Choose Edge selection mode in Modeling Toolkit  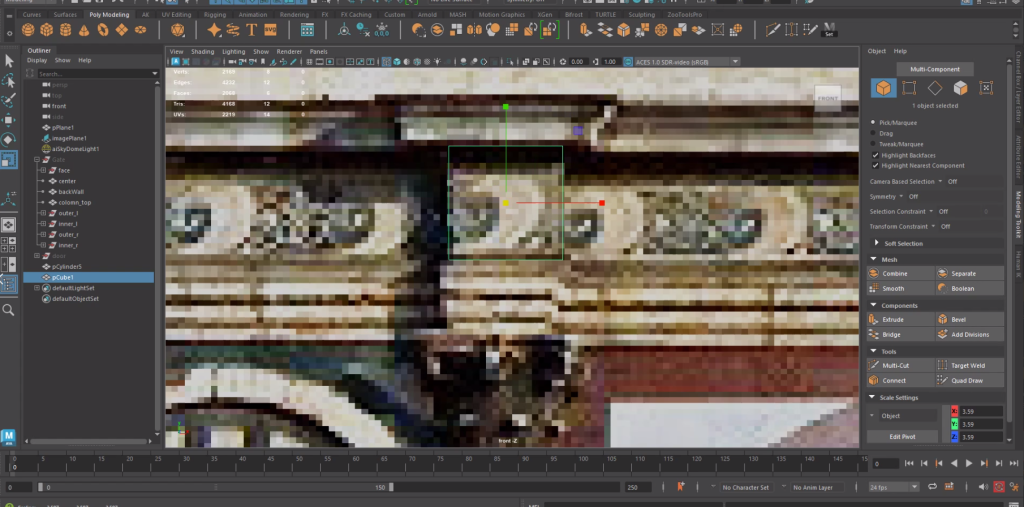coord(935,88)
